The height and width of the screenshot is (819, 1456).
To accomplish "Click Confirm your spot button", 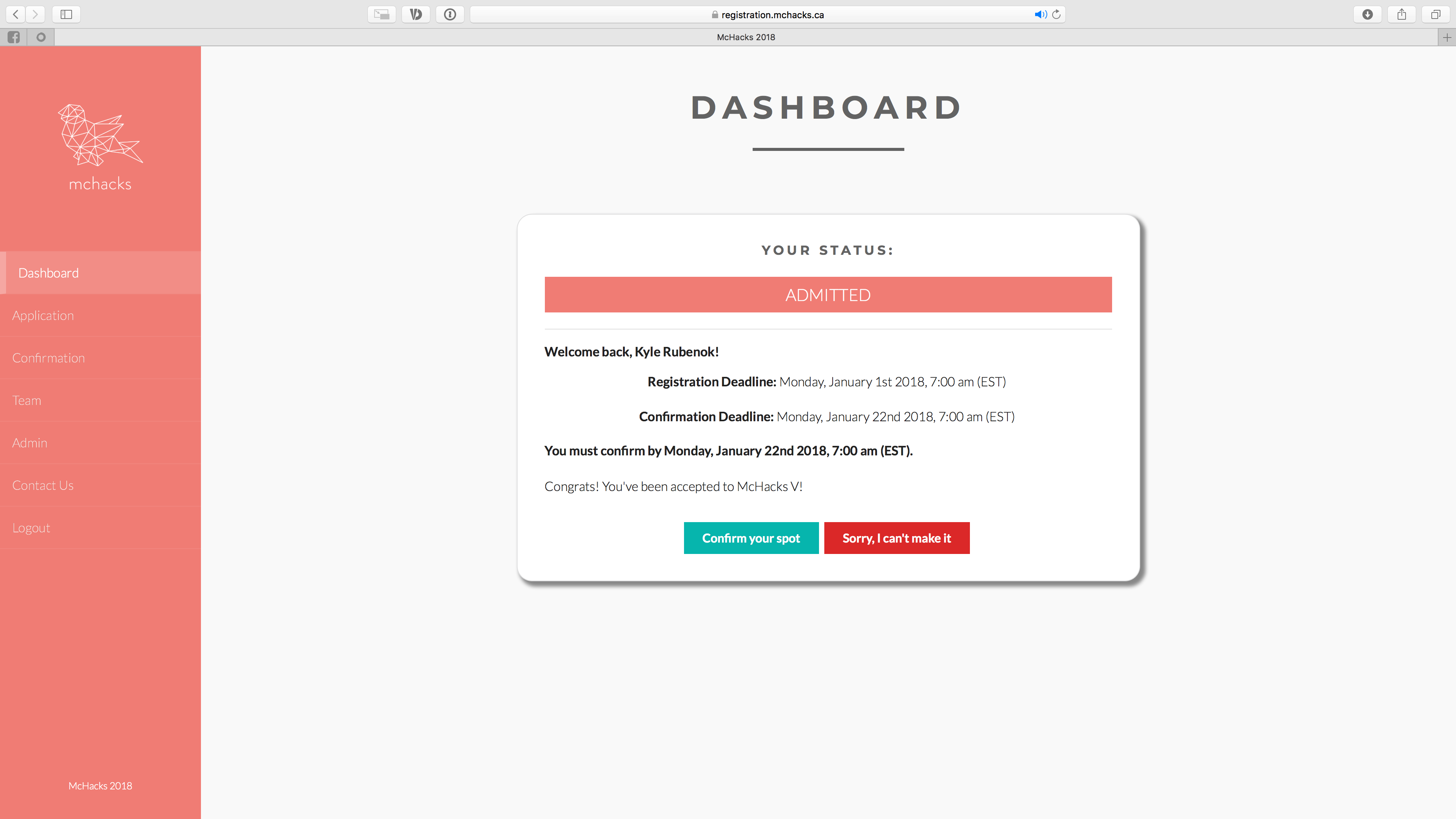I will point(751,538).
